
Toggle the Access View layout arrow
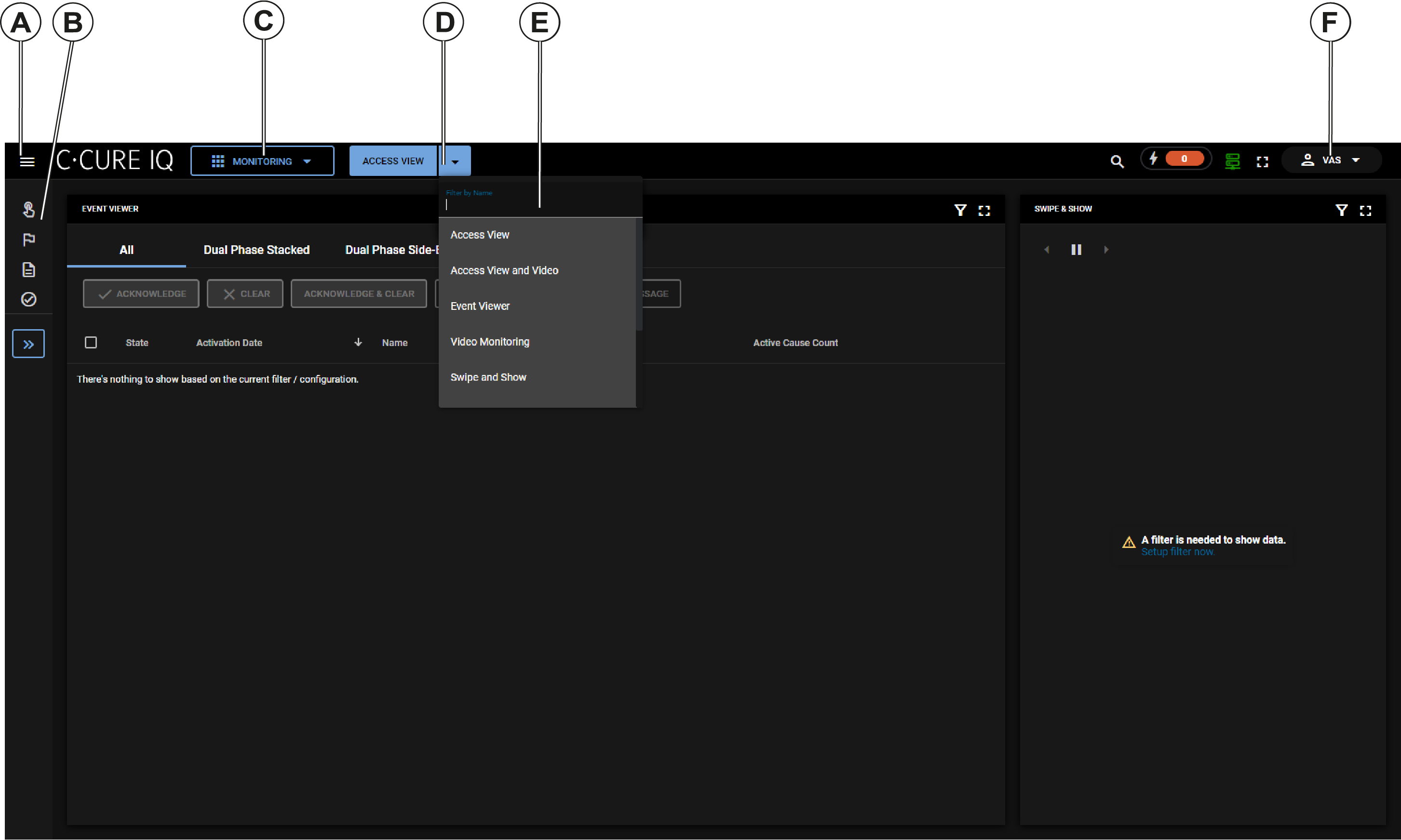pos(455,162)
